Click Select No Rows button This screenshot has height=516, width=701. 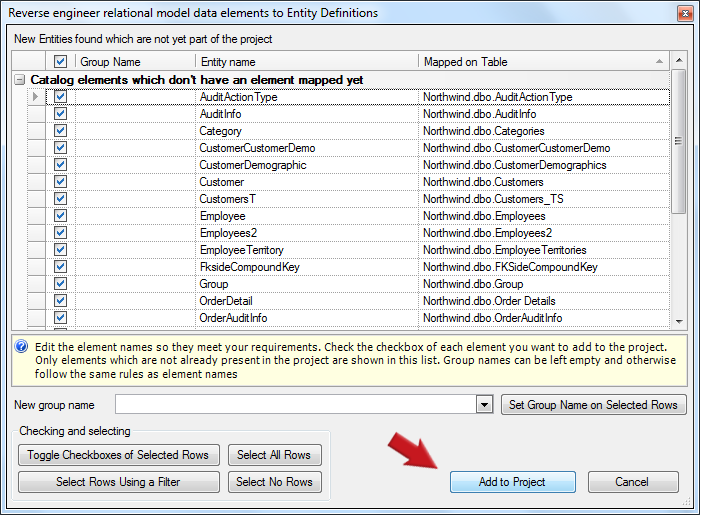[274, 482]
